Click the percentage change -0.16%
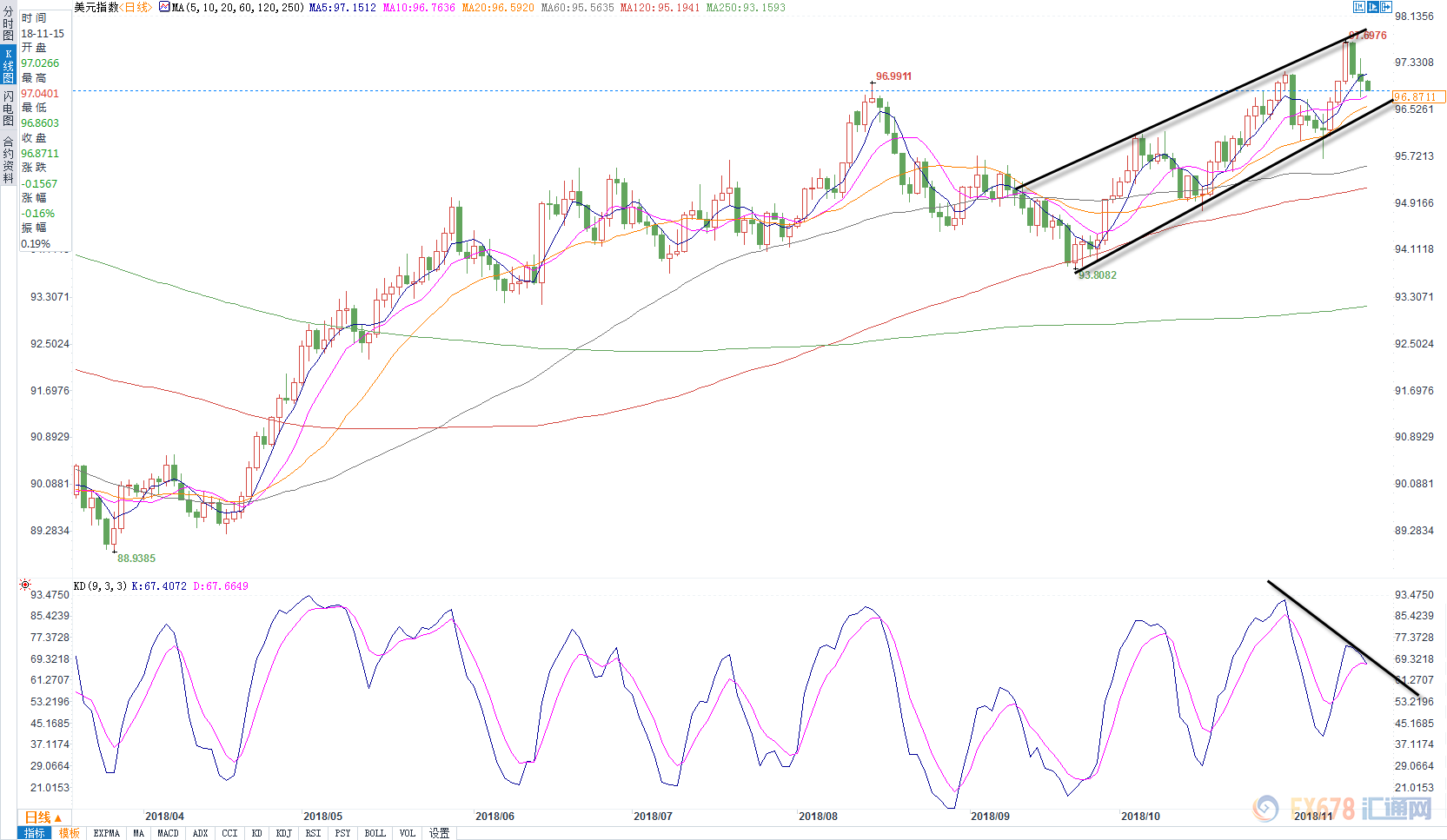 pyautogui.click(x=38, y=214)
